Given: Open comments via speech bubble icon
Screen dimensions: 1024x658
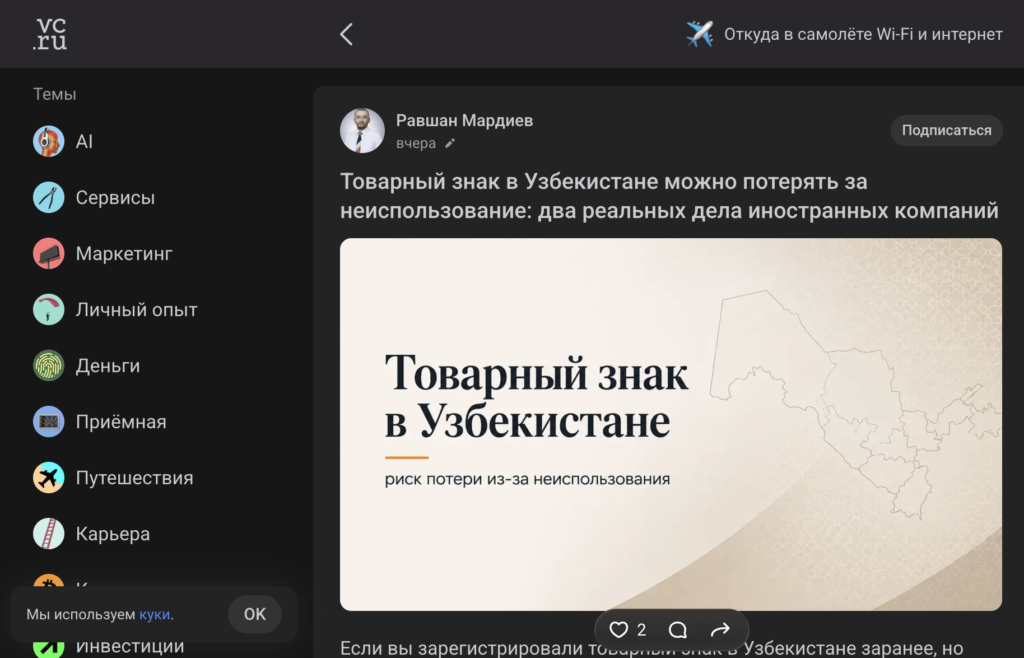Looking at the screenshot, I should coord(678,630).
